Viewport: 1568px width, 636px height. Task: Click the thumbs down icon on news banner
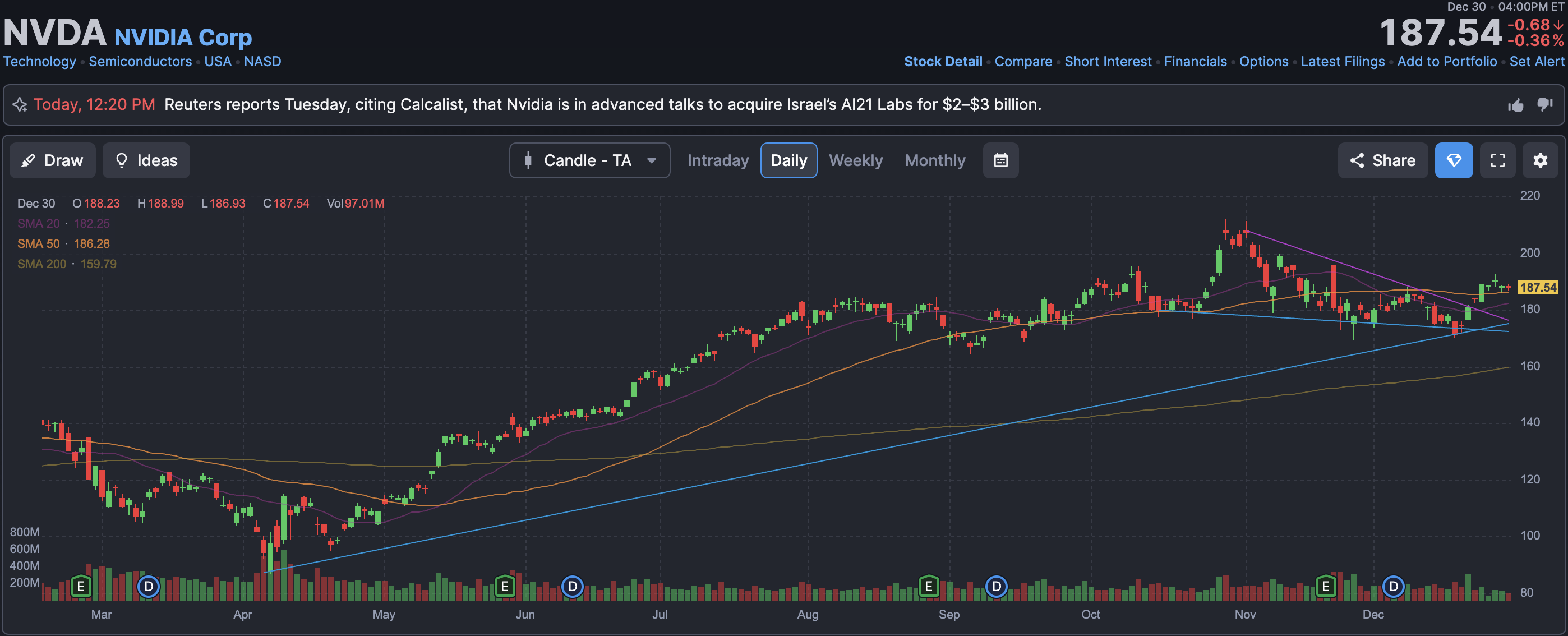[x=1545, y=105]
